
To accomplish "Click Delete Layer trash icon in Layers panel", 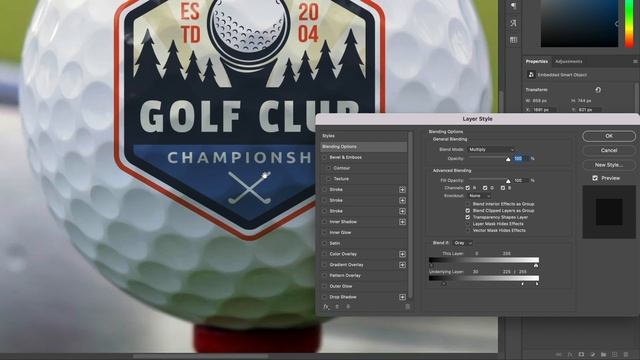I will click(x=626, y=355).
